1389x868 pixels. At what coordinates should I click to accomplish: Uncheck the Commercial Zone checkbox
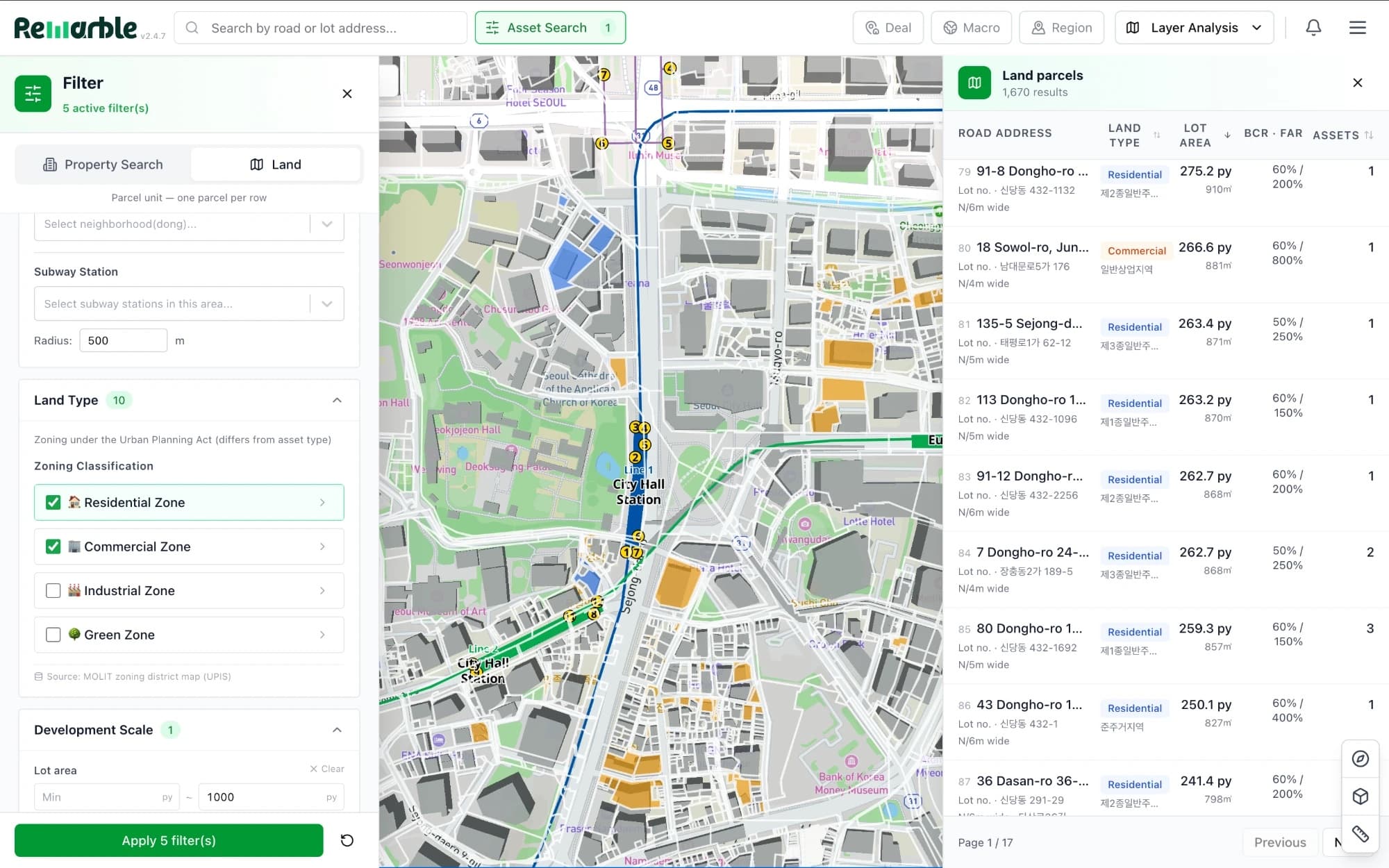coord(53,546)
